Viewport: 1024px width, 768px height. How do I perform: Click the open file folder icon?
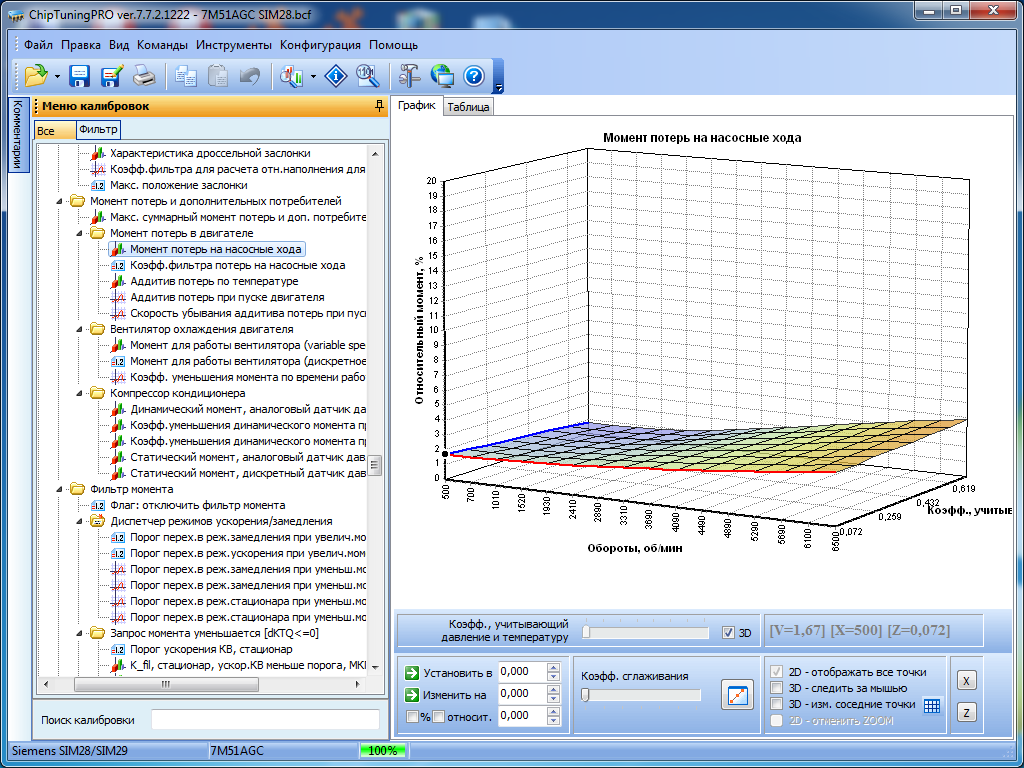pos(35,76)
